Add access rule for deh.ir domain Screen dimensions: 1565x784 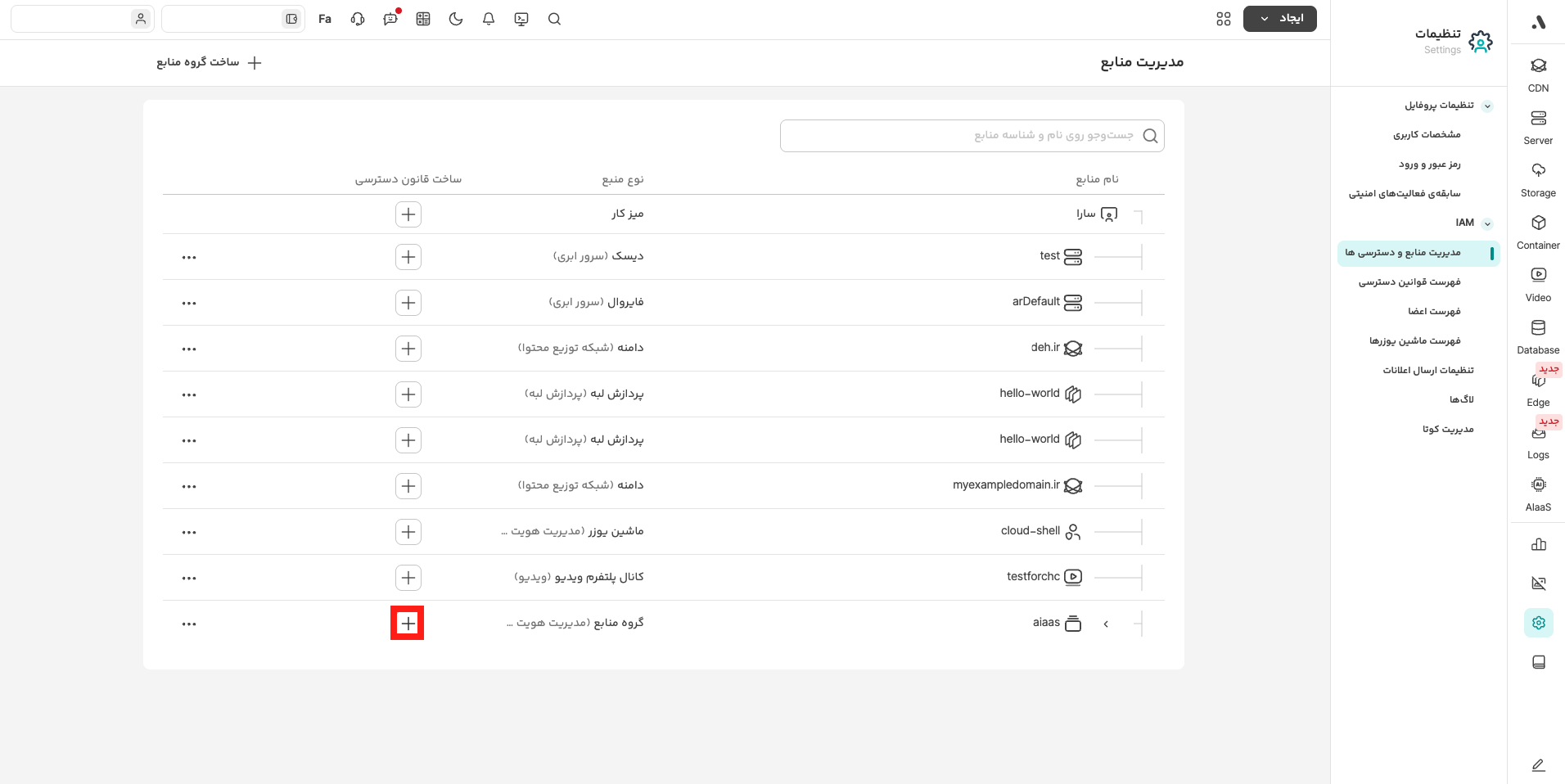[x=408, y=349]
